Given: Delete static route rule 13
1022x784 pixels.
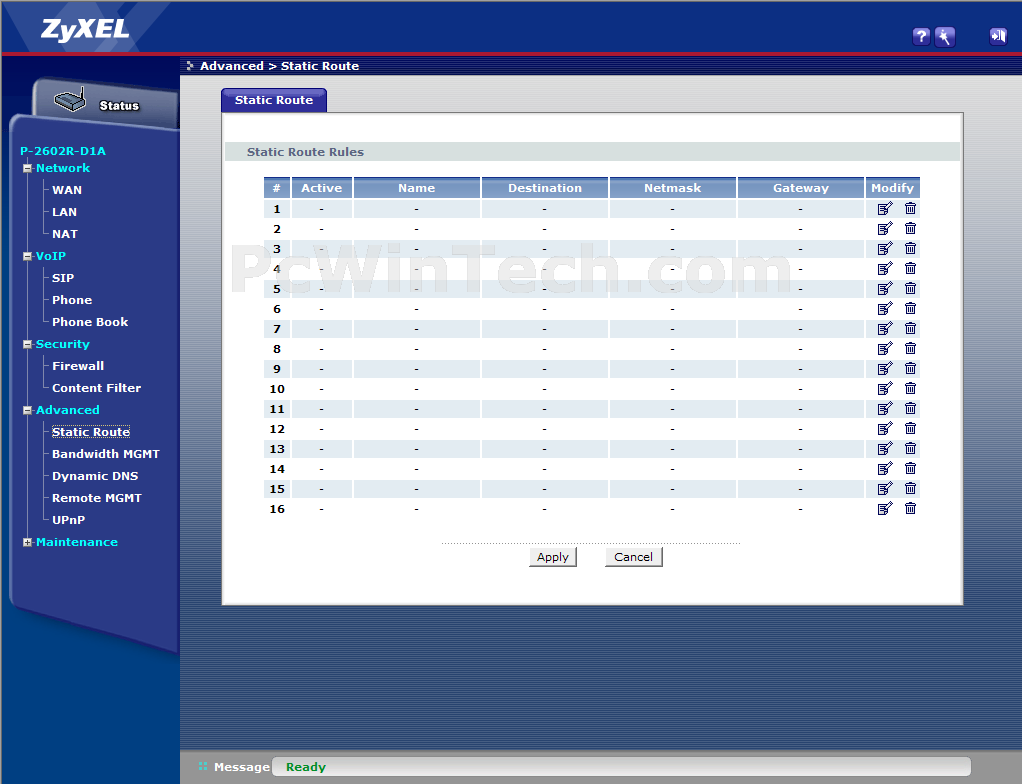Looking at the screenshot, I should coord(911,448).
